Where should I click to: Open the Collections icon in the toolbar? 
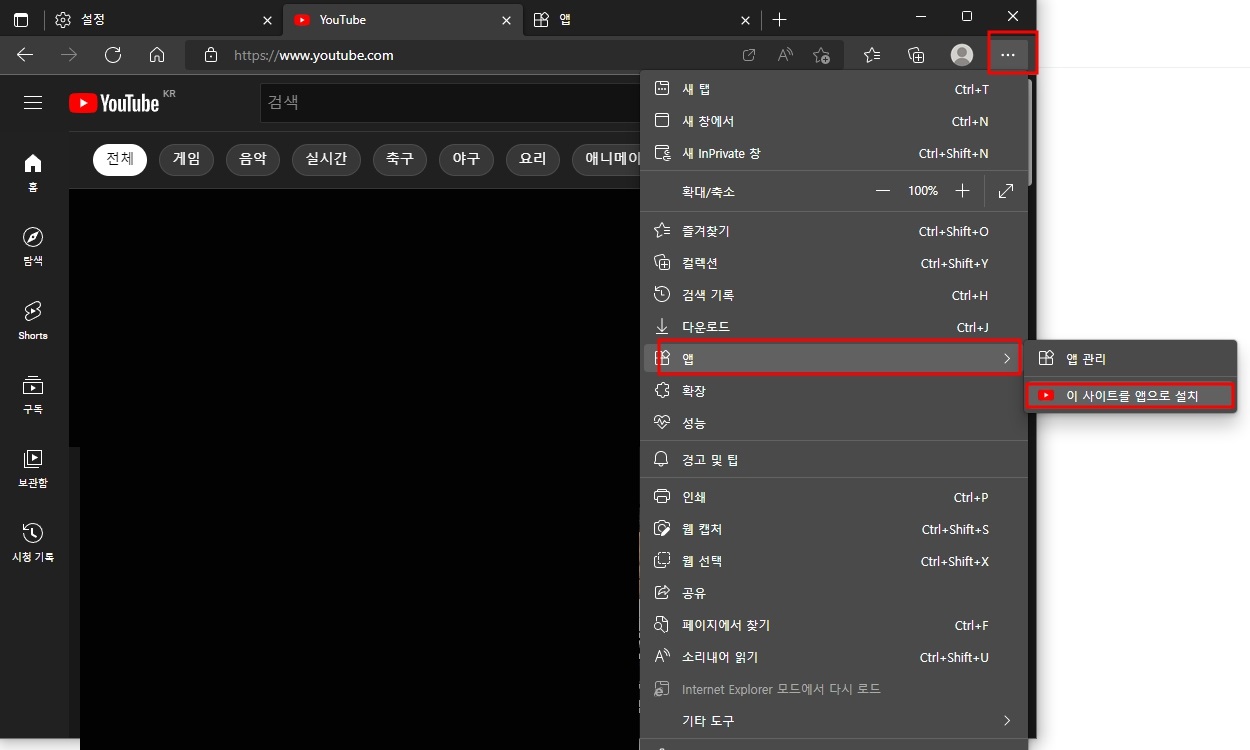click(916, 55)
